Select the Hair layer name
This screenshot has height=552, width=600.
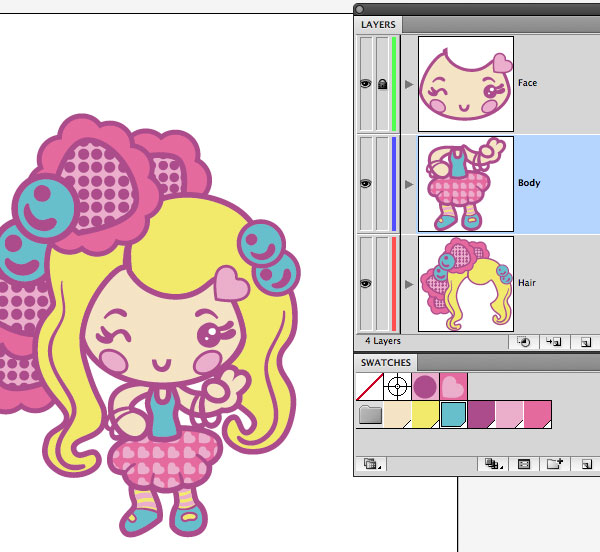point(527,283)
